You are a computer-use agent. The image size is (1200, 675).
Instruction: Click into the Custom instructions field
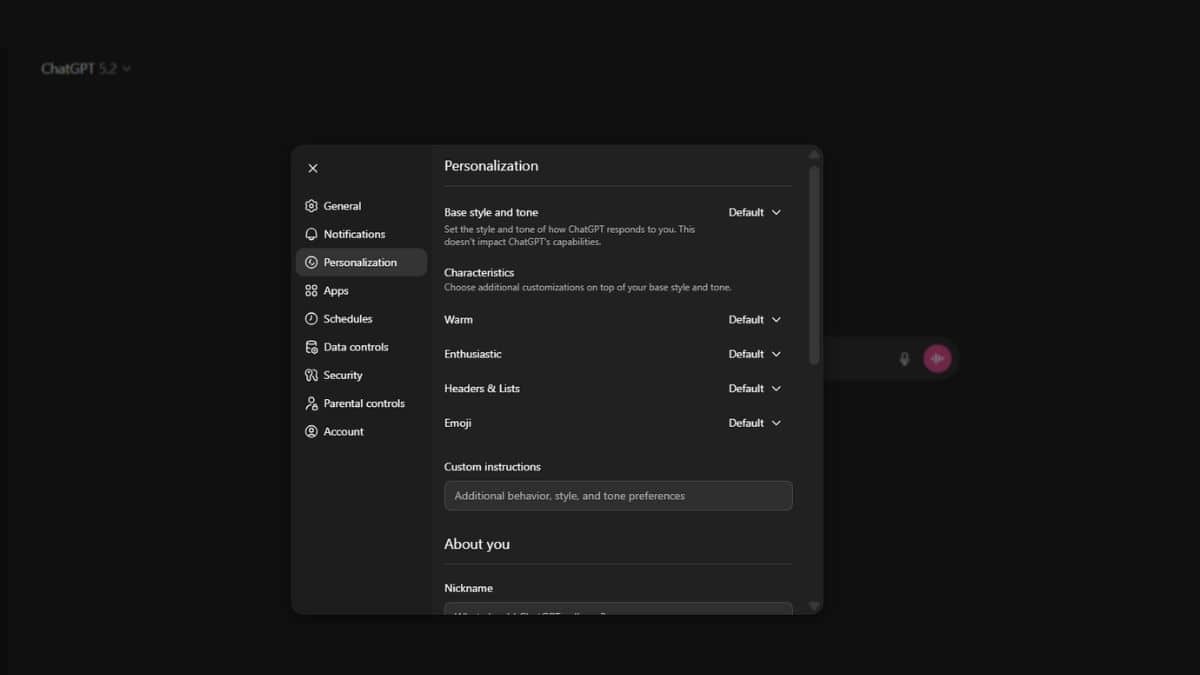coord(618,496)
